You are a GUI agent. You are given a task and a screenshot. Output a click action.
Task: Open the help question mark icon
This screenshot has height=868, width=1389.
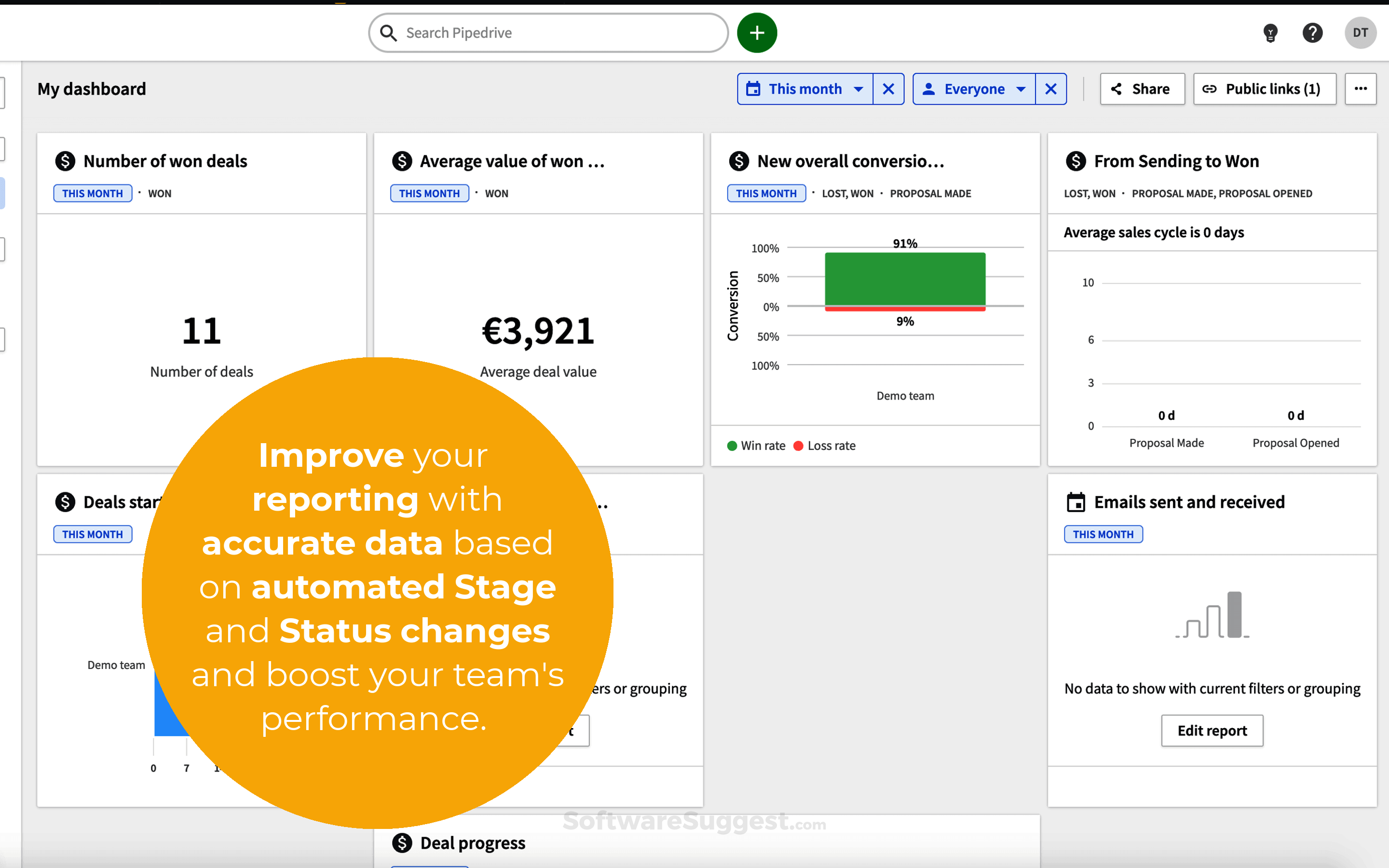pyautogui.click(x=1312, y=33)
